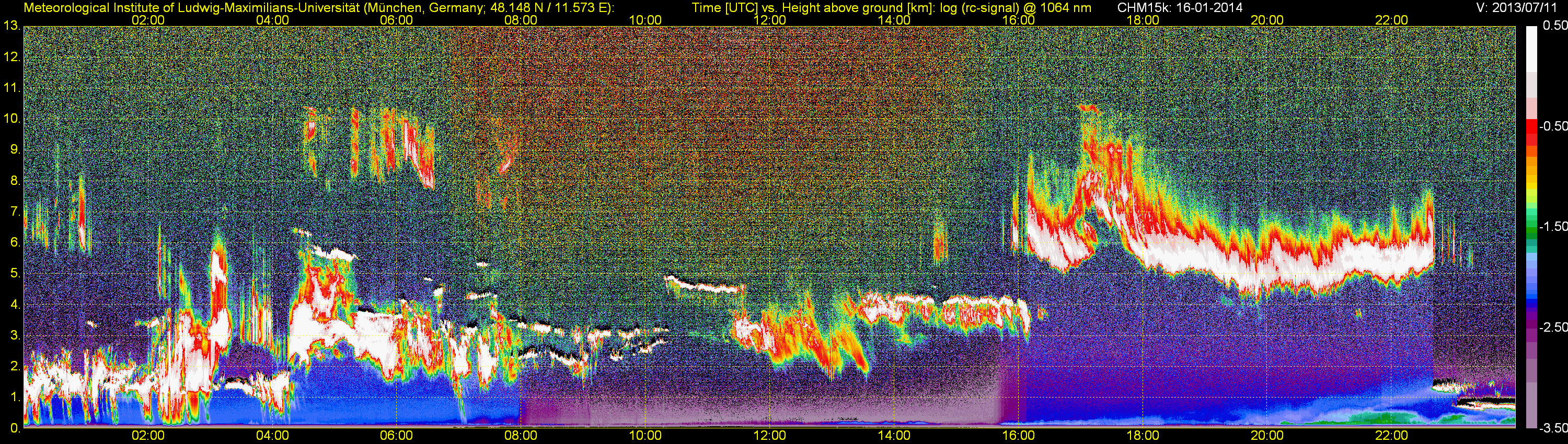Click the 3 km height axis label
Screen dimensions: 1568x444
[x=15, y=336]
